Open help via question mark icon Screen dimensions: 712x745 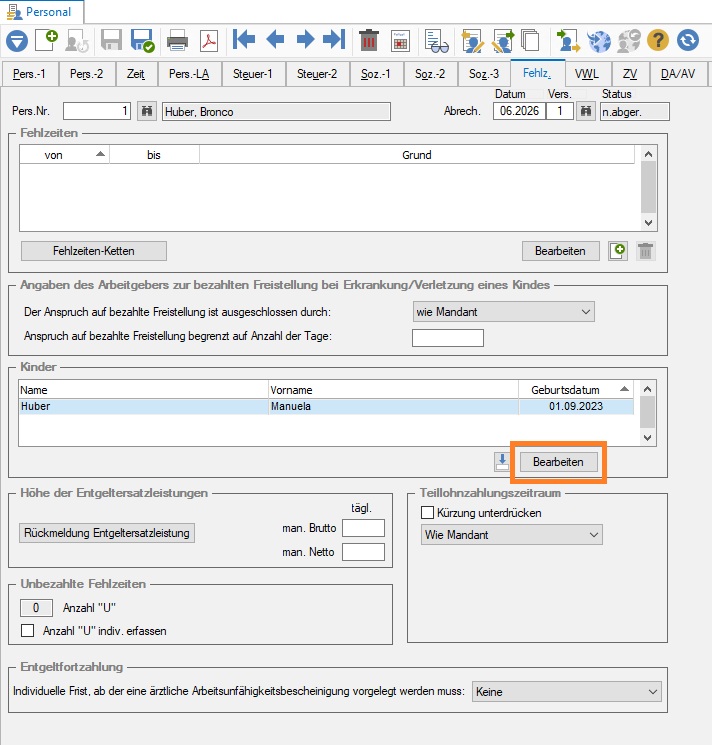point(658,40)
